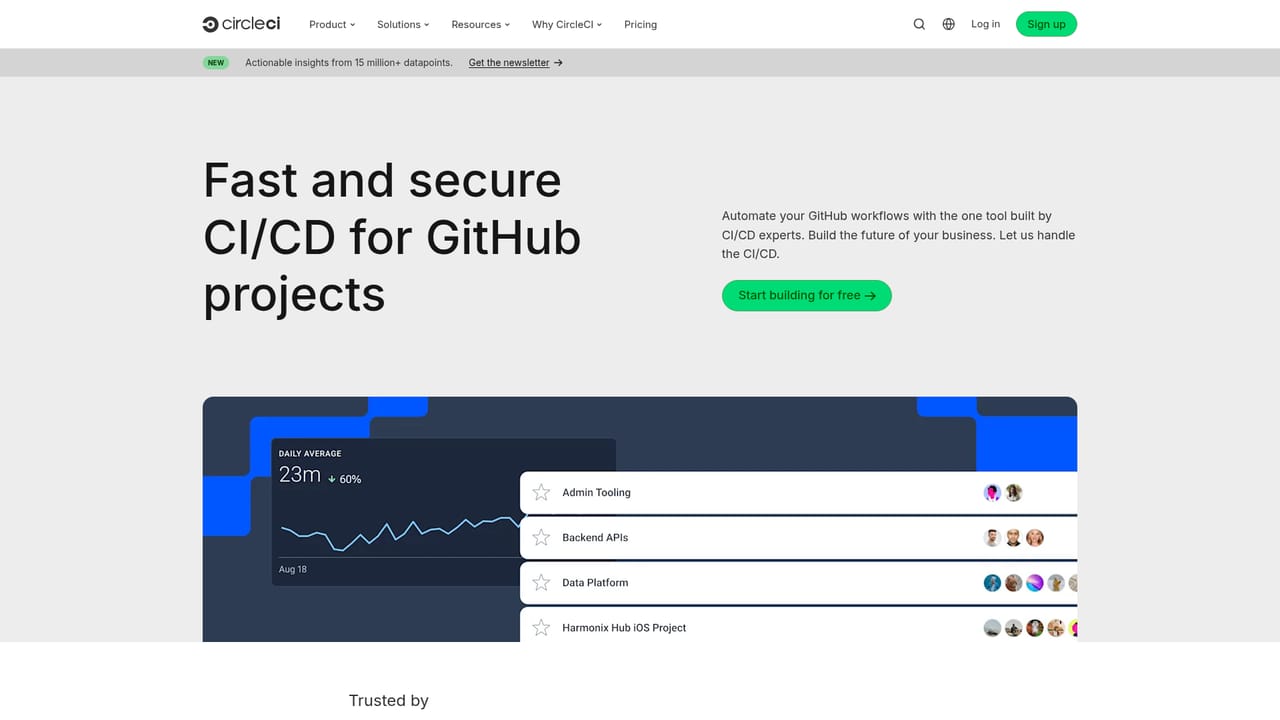Click the down-arrow 60% indicator
The width and height of the screenshot is (1280, 720).
pyautogui.click(x=345, y=479)
